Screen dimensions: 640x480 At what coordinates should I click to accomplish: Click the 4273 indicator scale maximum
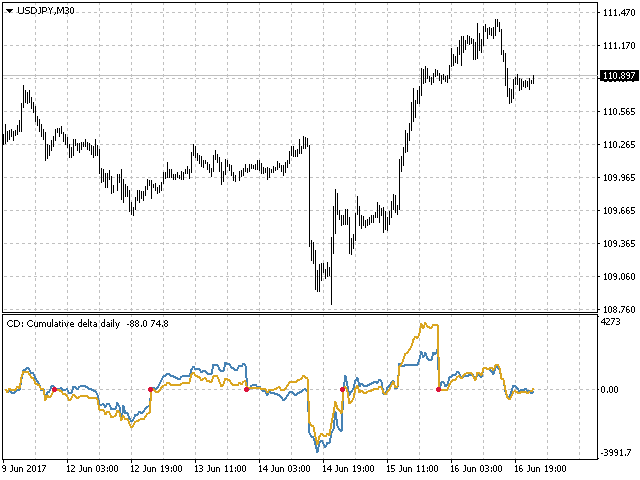[611, 322]
